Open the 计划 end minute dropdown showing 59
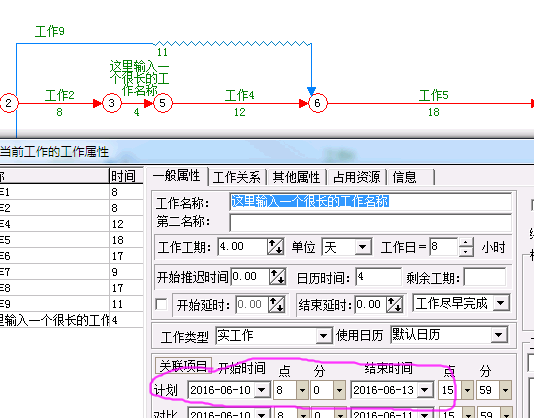The width and height of the screenshot is (534, 418). 505,390
